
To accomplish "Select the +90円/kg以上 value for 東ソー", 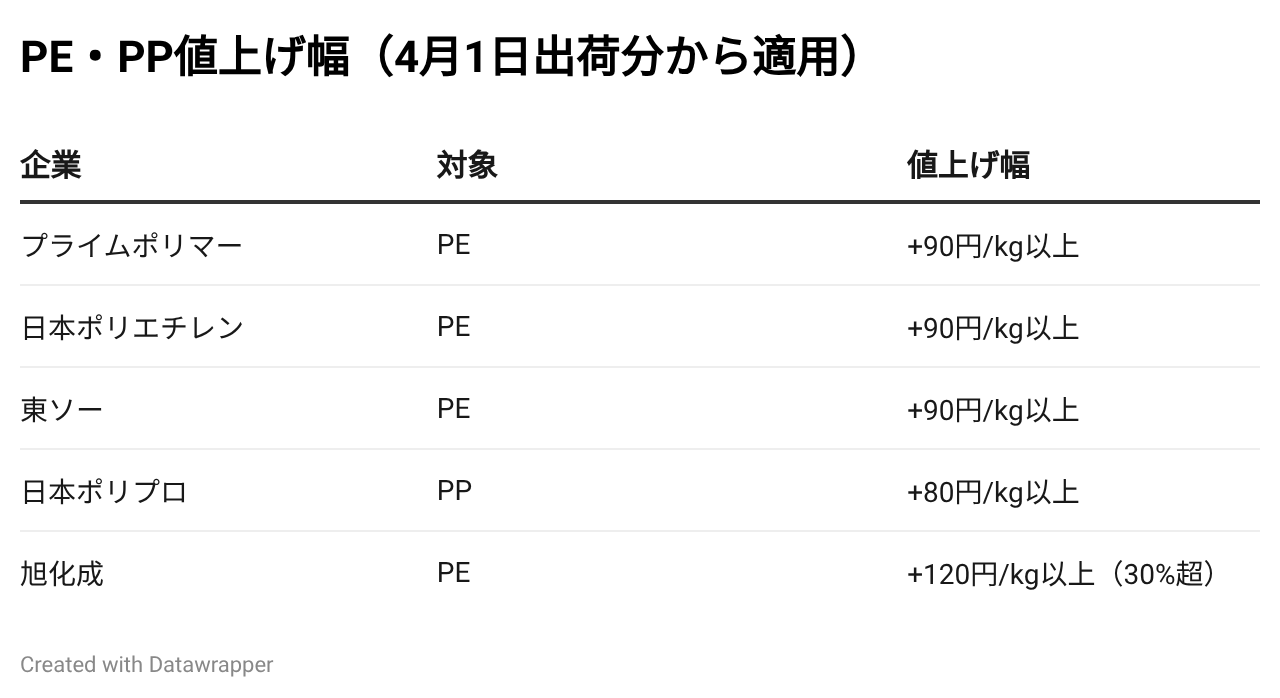I will [993, 410].
